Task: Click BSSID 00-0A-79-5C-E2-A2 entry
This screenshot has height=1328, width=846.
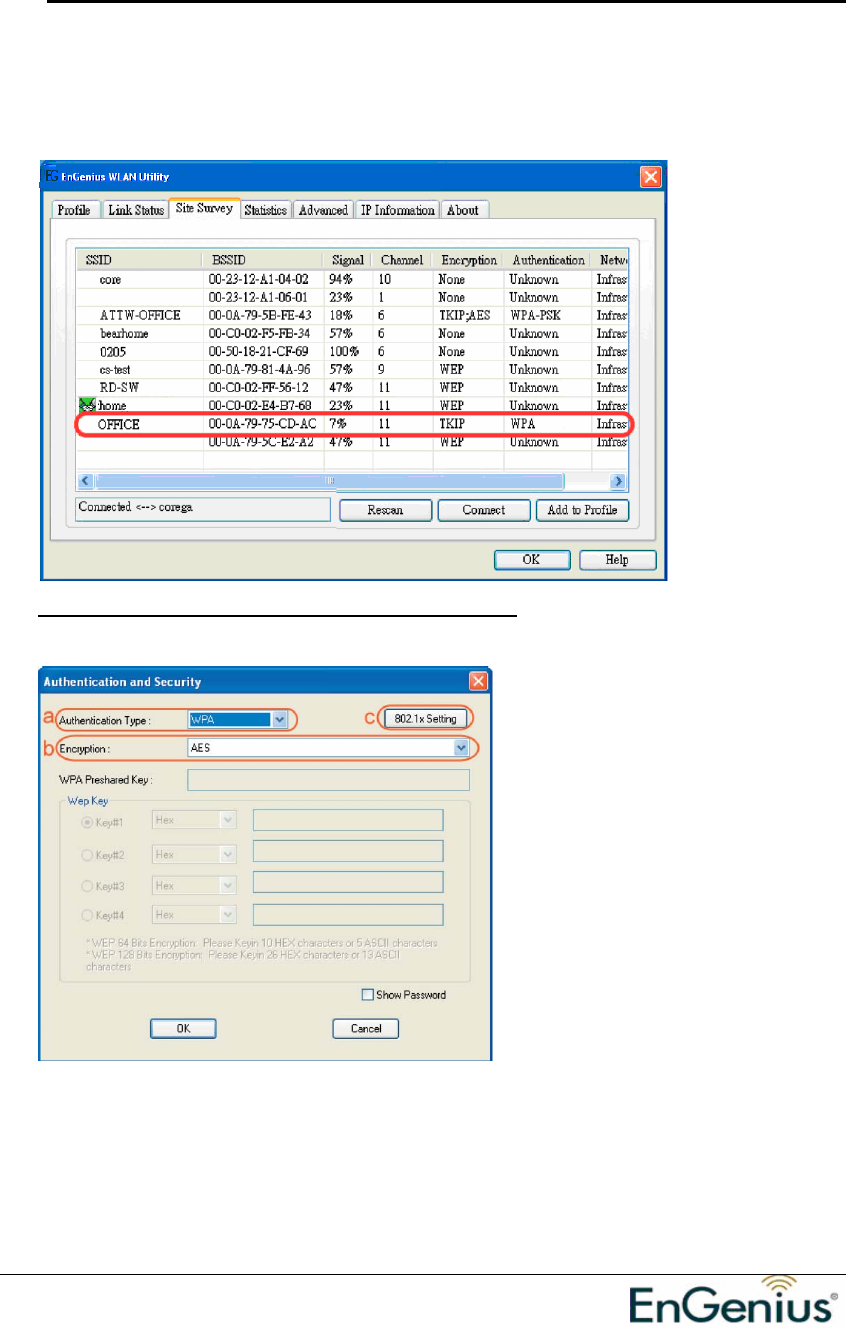Action: (x=258, y=441)
